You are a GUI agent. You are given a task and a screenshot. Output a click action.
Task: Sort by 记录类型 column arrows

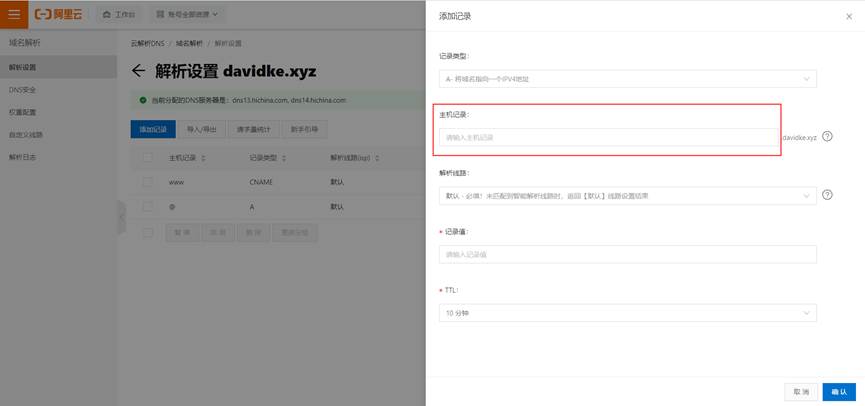point(284,158)
